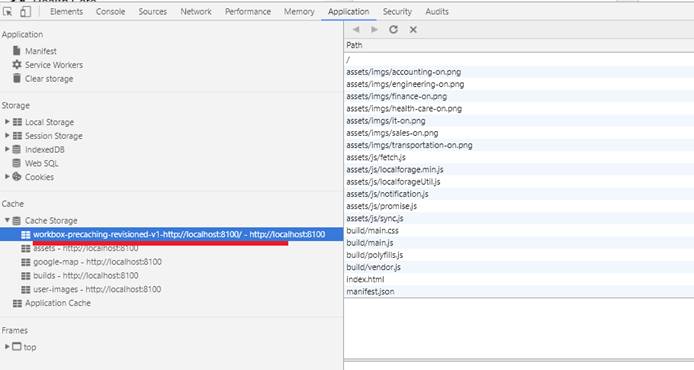Select the top frame icon
Image resolution: width=694 pixels, height=370 pixels.
click(17, 347)
